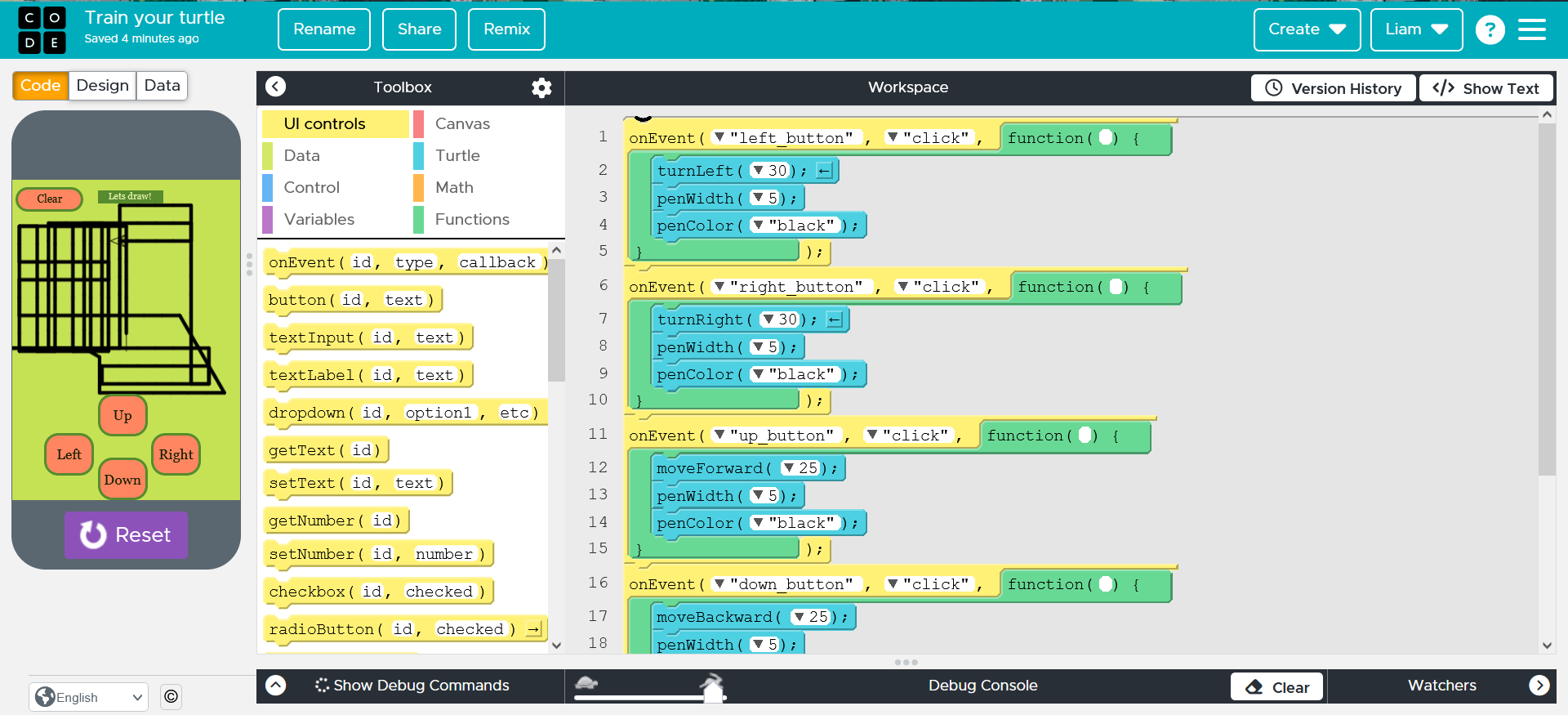The width and height of the screenshot is (1568, 715).
Task: Open the hamburger menu
Action: (1531, 30)
